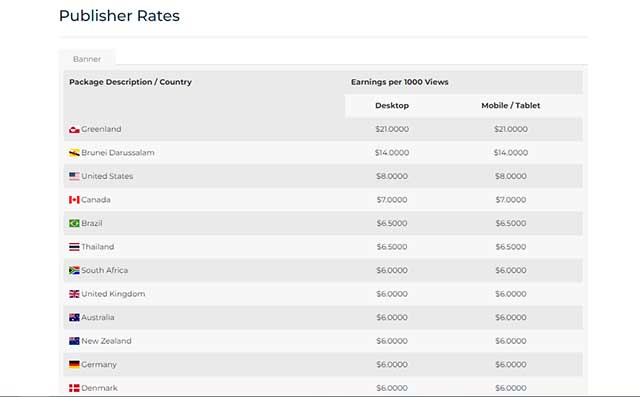This screenshot has height=397, width=640.
Task: Select the United States flag icon
Action: point(74,176)
